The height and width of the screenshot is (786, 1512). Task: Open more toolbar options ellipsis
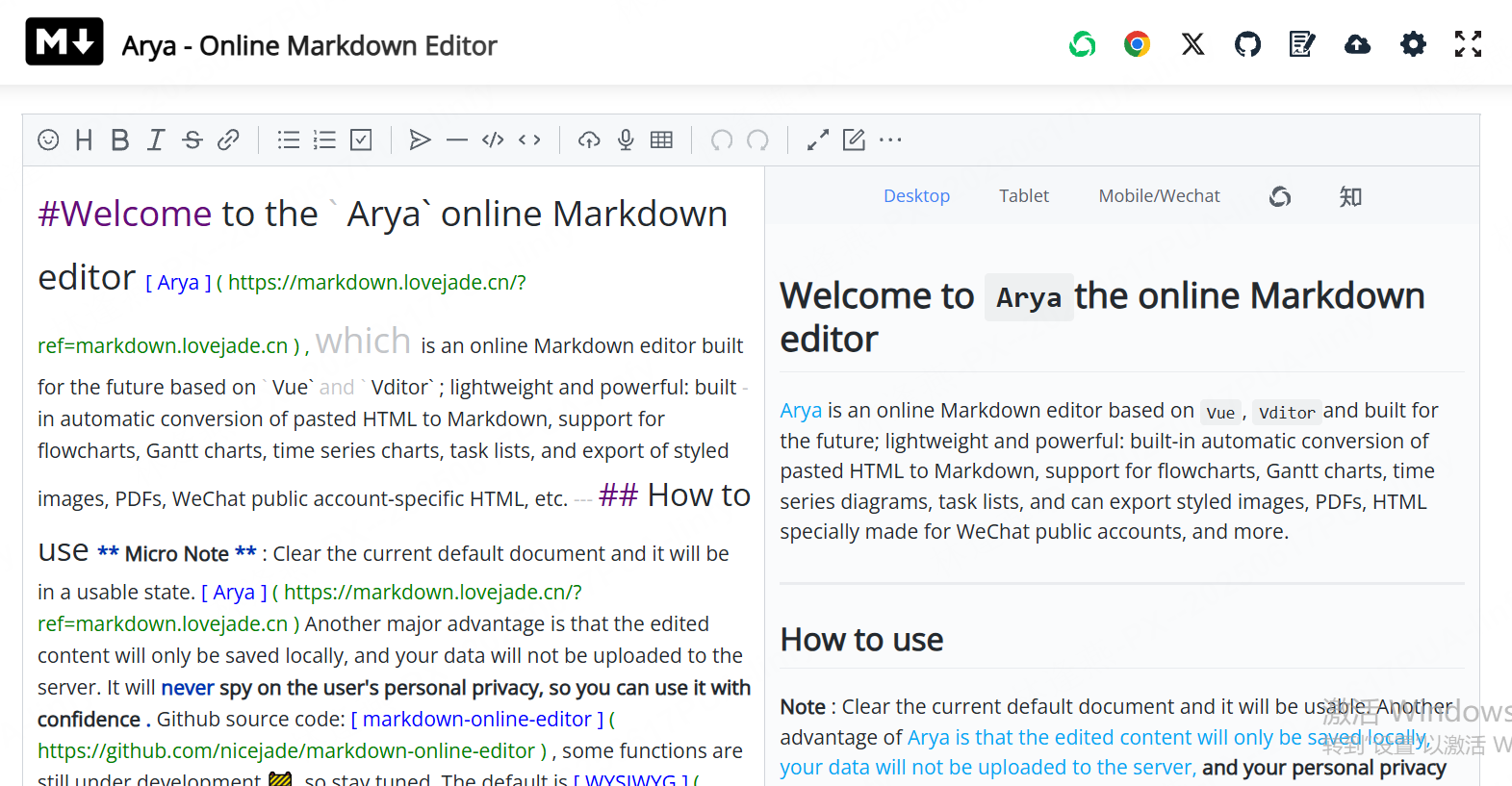click(x=890, y=140)
